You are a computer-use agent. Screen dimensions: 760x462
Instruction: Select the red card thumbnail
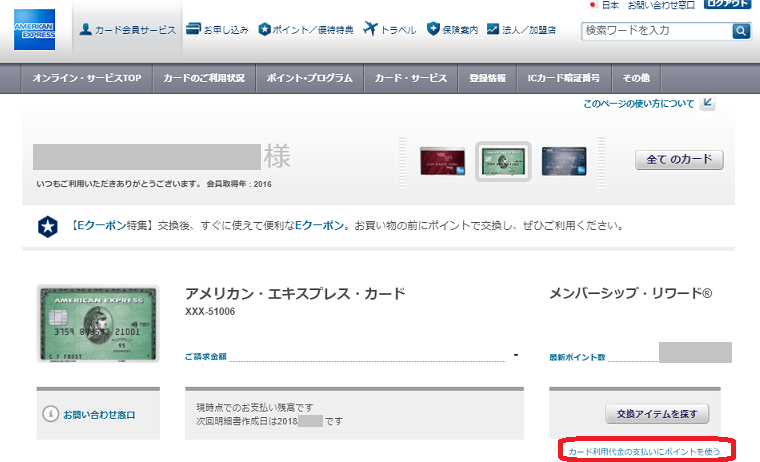(x=443, y=161)
